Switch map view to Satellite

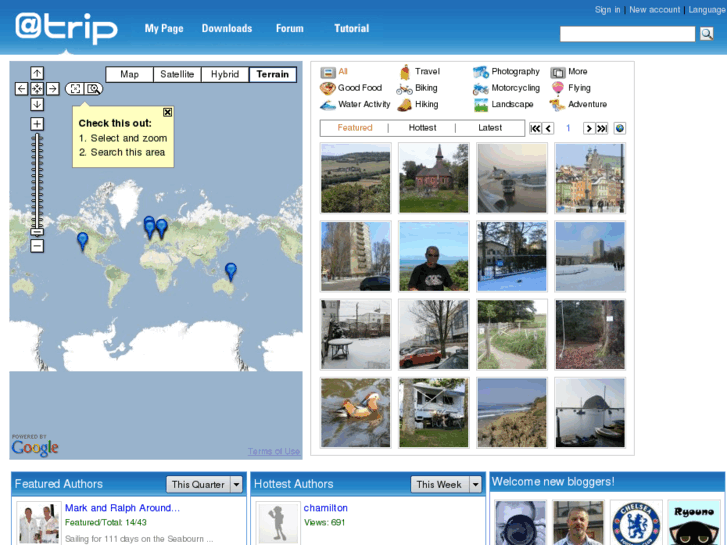[x=177, y=74]
